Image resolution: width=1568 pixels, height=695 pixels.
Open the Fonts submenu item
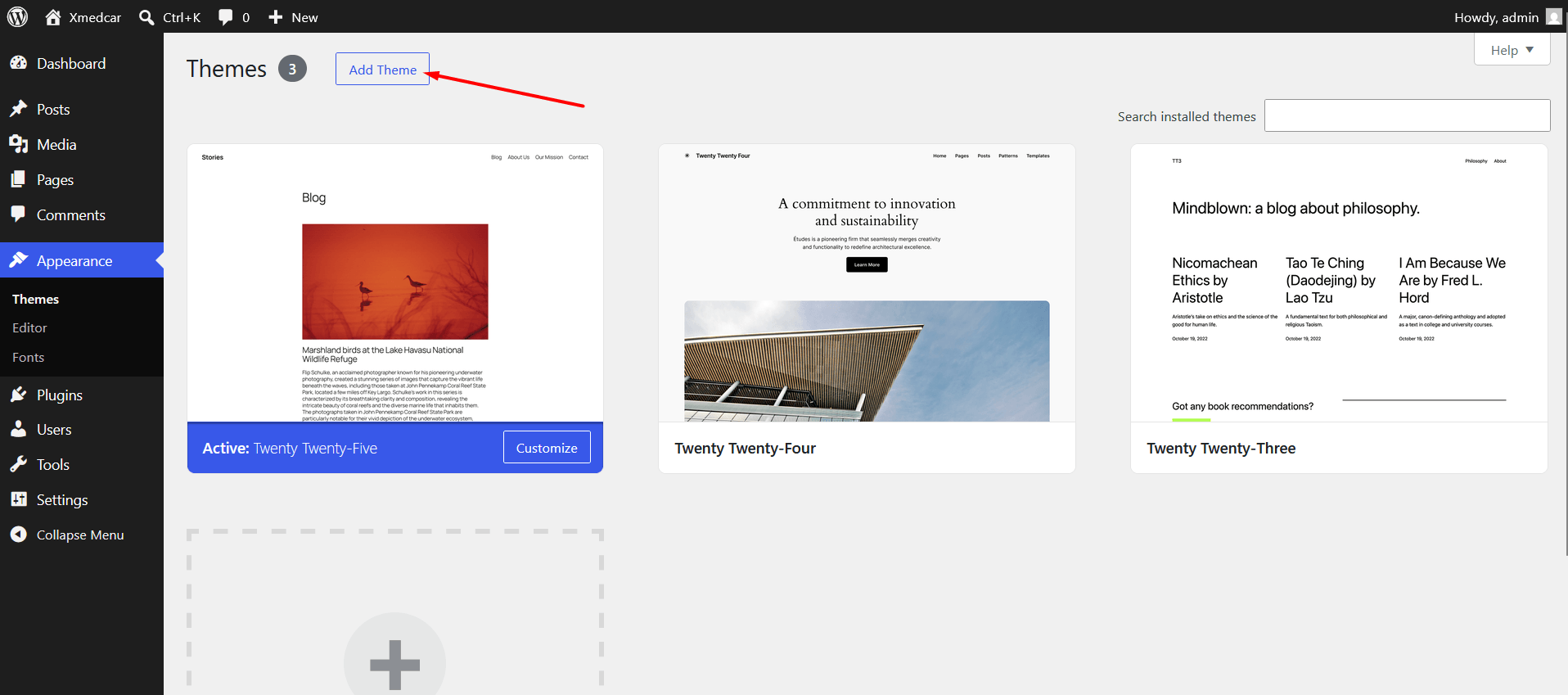tap(28, 357)
